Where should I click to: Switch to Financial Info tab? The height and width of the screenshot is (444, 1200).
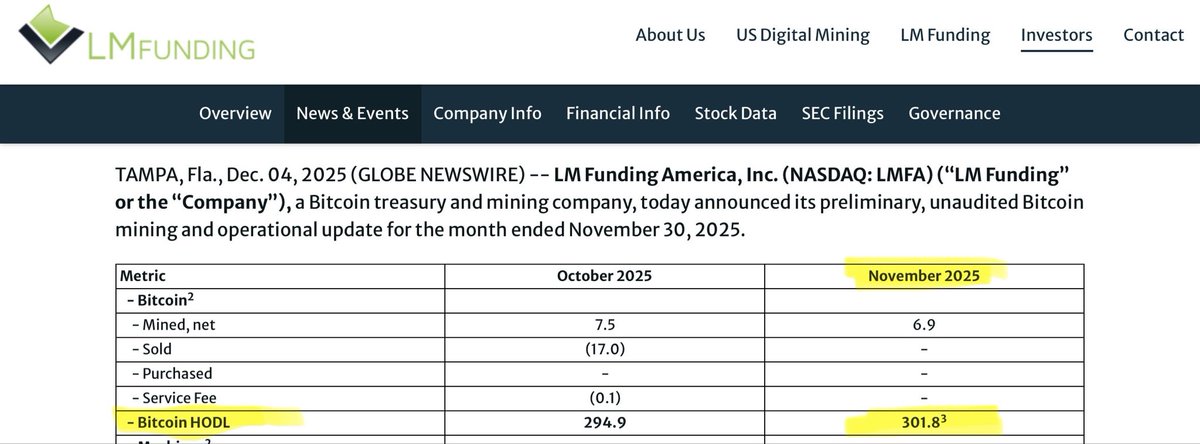point(618,113)
